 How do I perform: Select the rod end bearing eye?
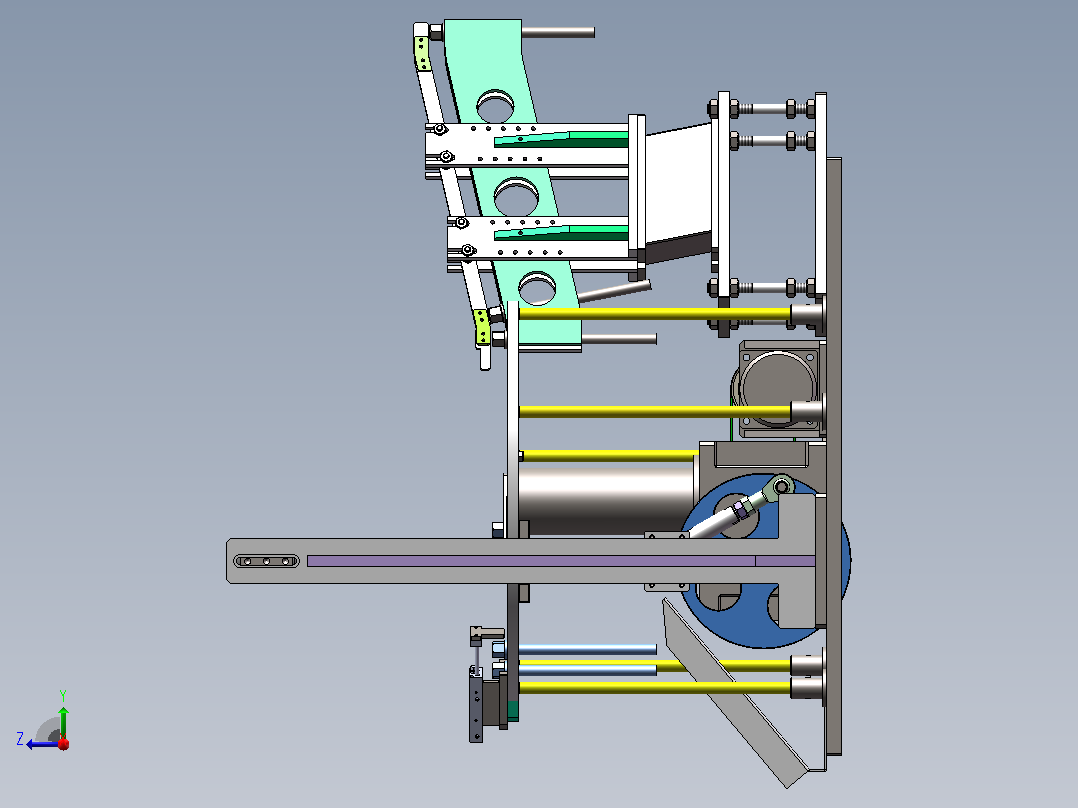pos(782,486)
